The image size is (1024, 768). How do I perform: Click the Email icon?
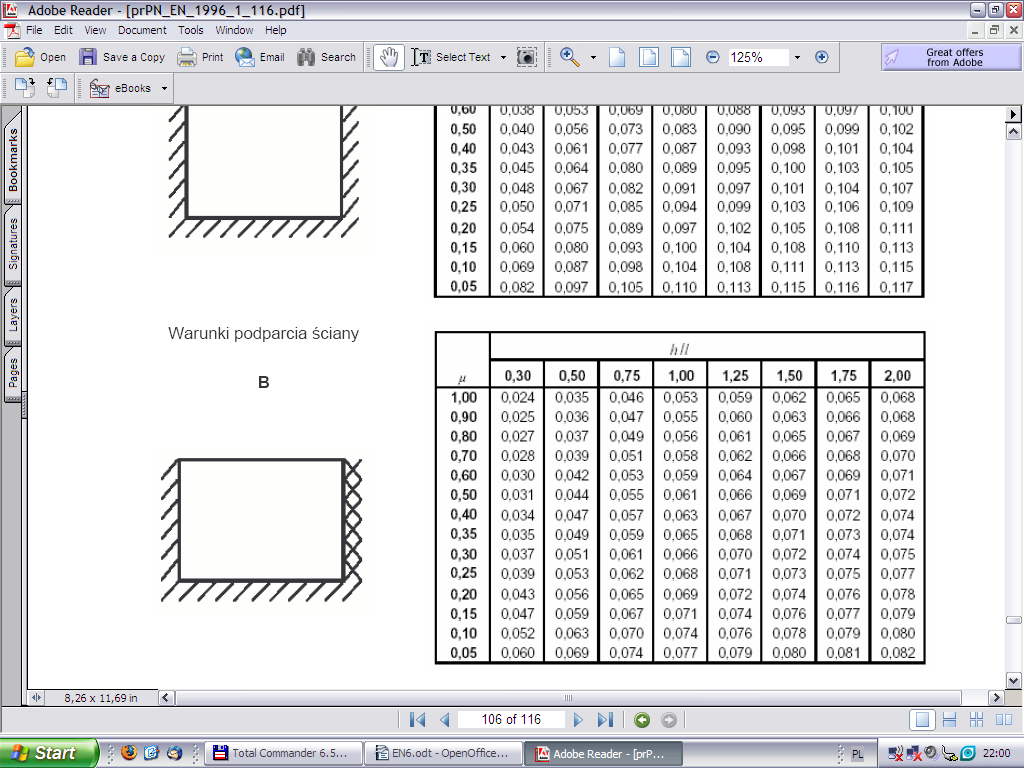click(245, 57)
